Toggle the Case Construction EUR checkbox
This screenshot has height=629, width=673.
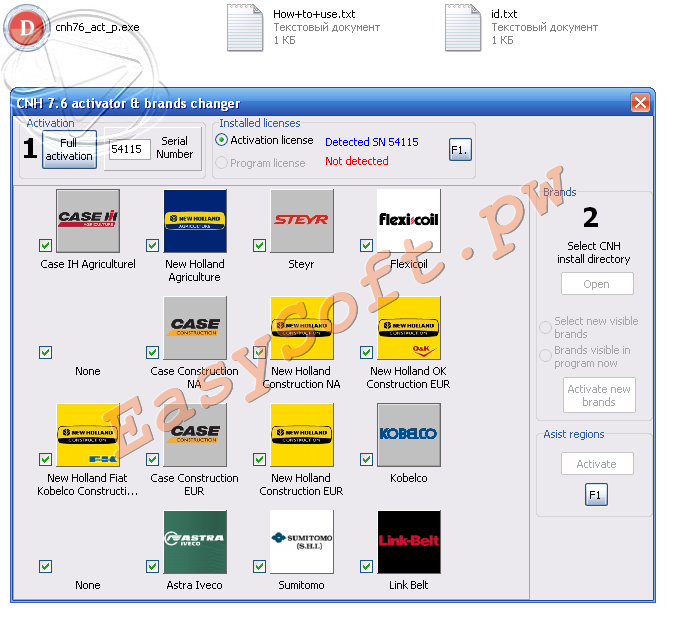click(x=152, y=459)
